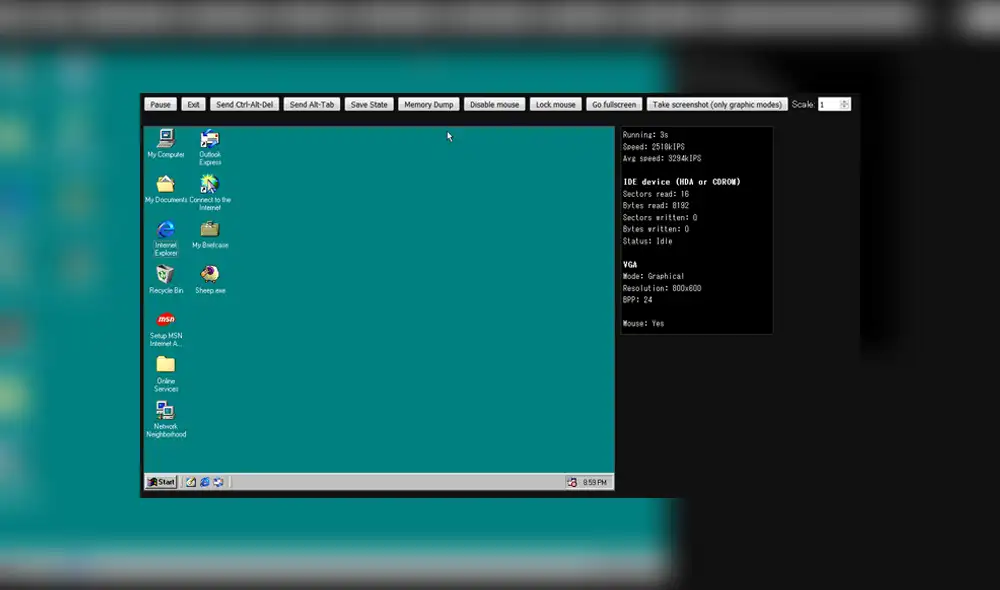Screen dimensions: 1000x590
Task: Open the Start menu
Action: (160, 481)
